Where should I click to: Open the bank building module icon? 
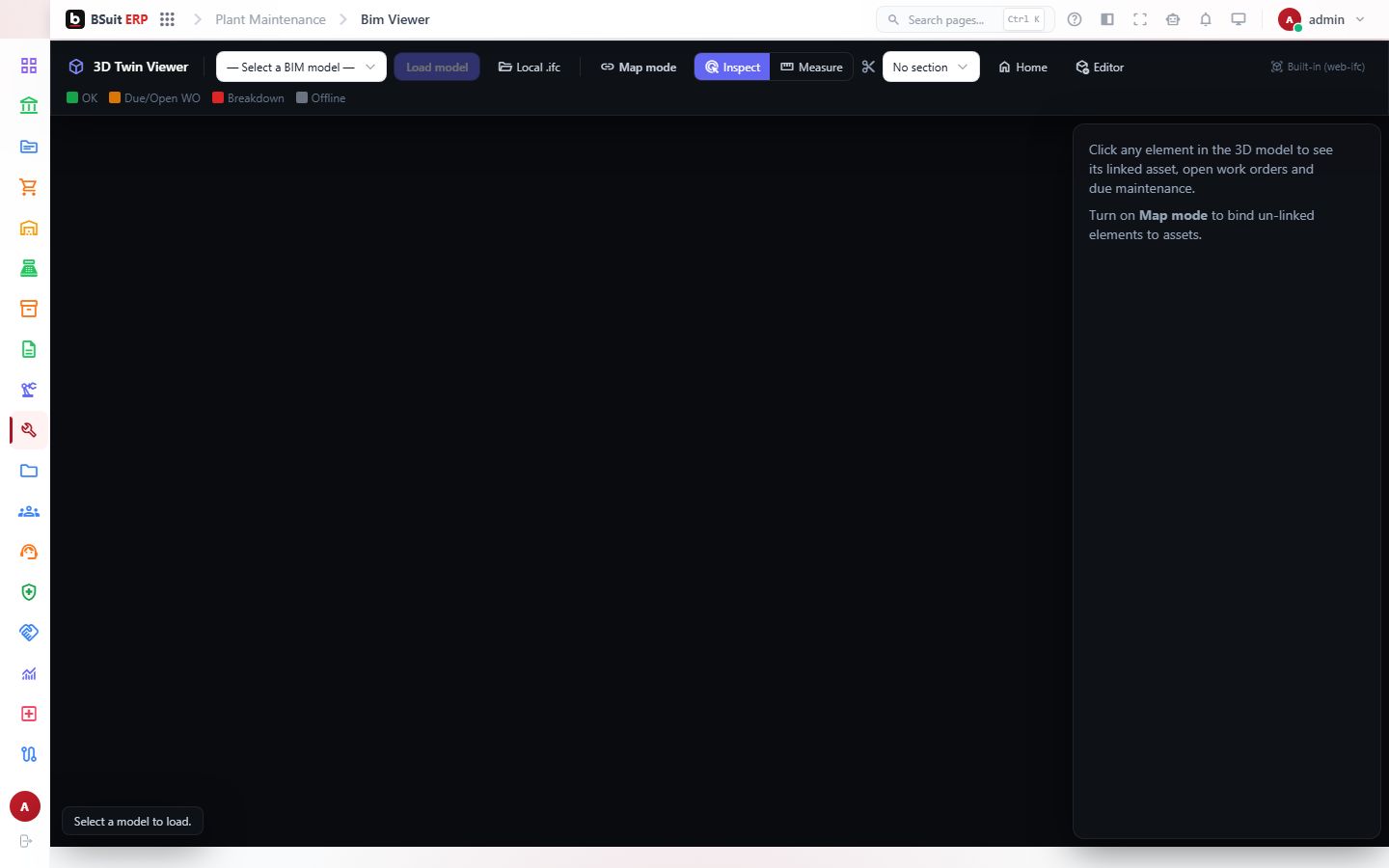(29, 106)
